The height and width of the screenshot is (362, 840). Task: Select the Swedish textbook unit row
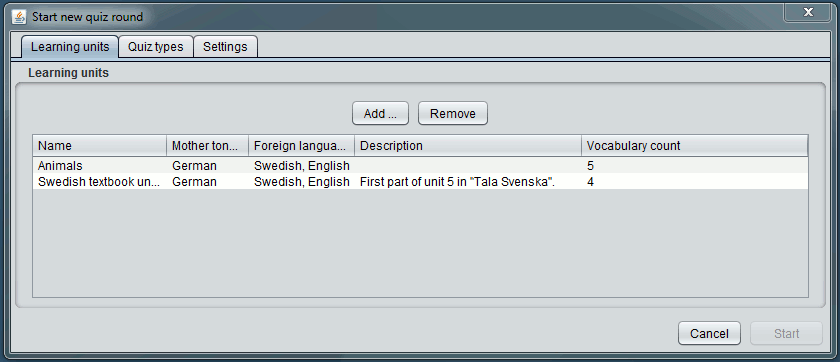point(420,182)
